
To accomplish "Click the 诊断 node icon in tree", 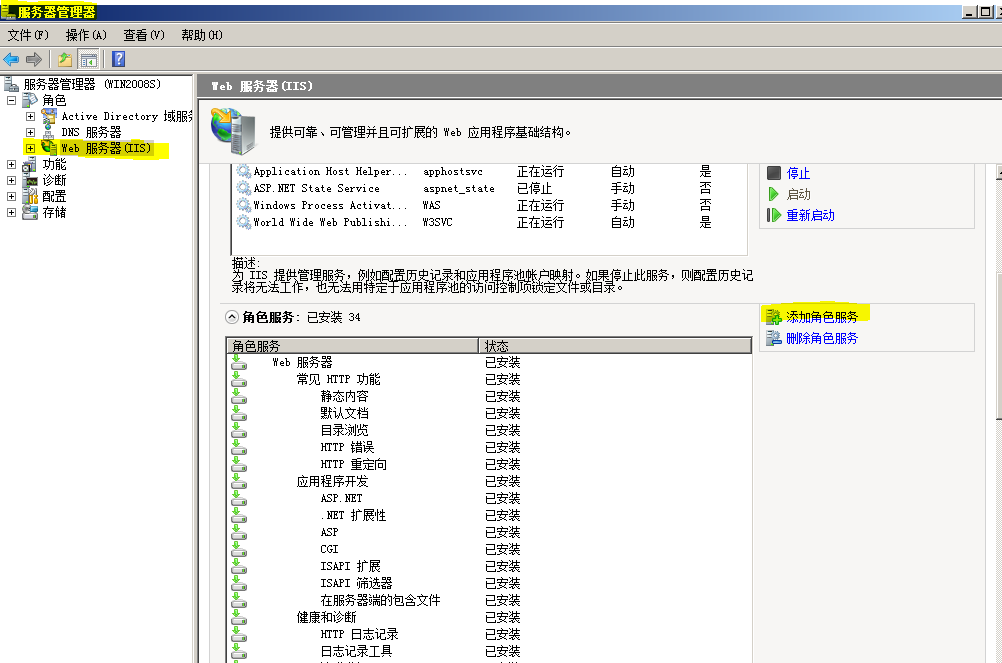I will (31, 181).
